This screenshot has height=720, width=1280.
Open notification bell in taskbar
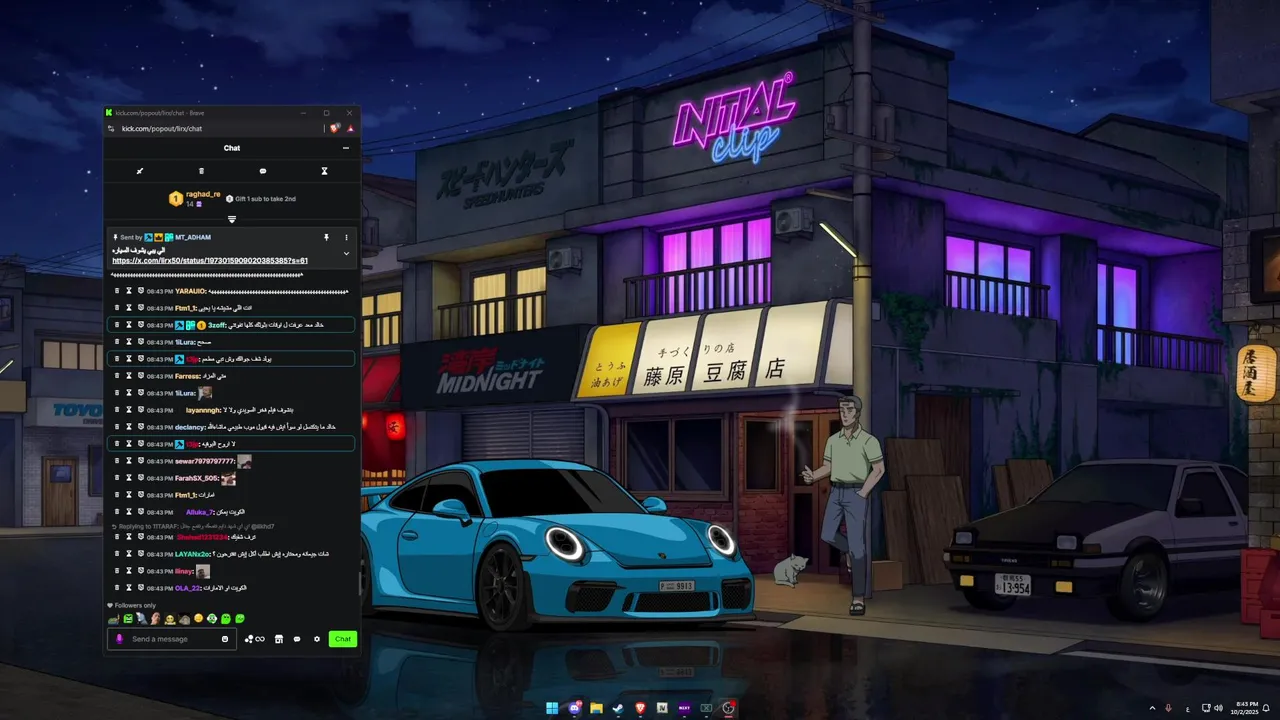[1267, 708]
